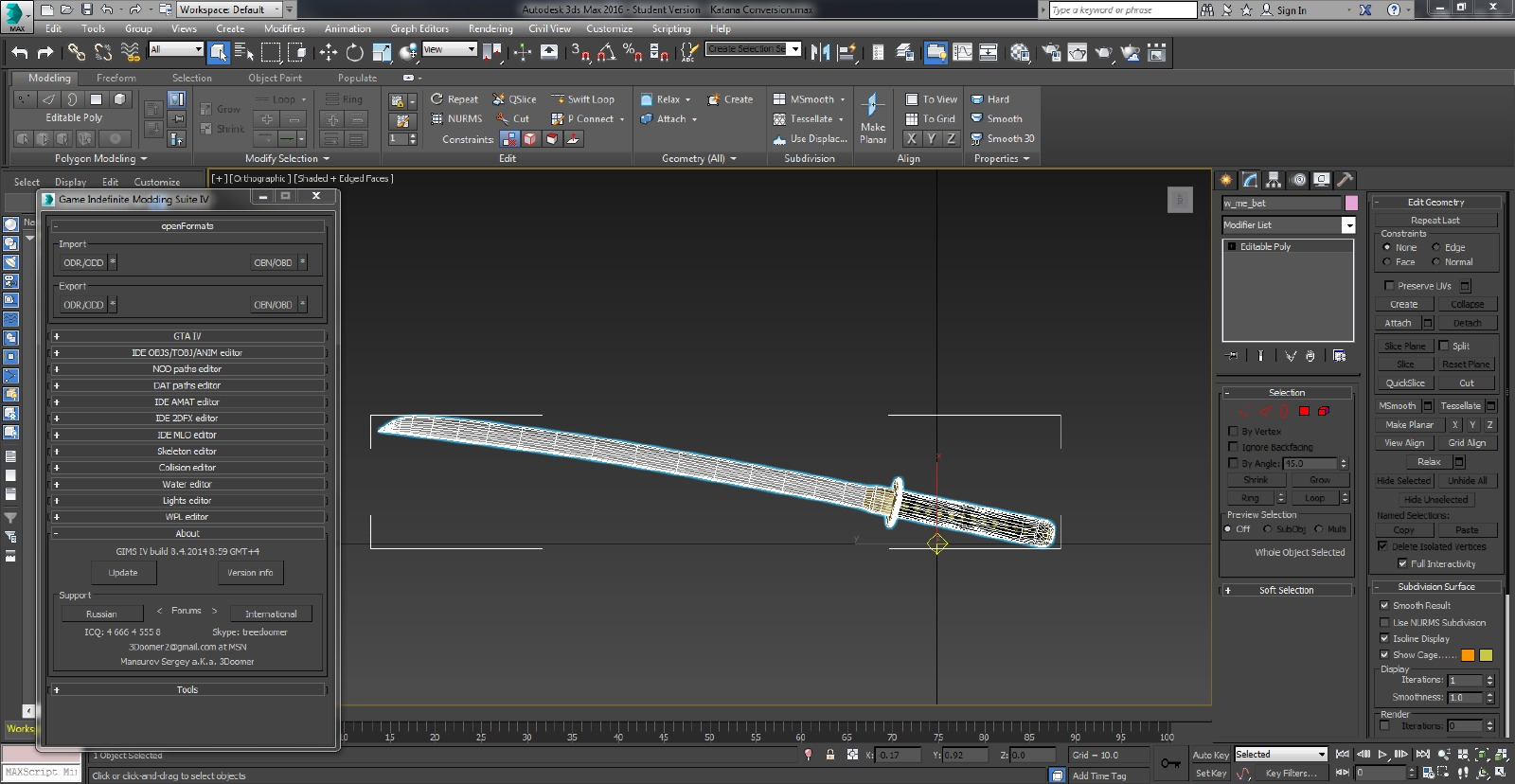The height and width of the screenshot is (784, 1515).
Task: Select the Rotate tool in main toolbar
Action: (x=354, y=52)
